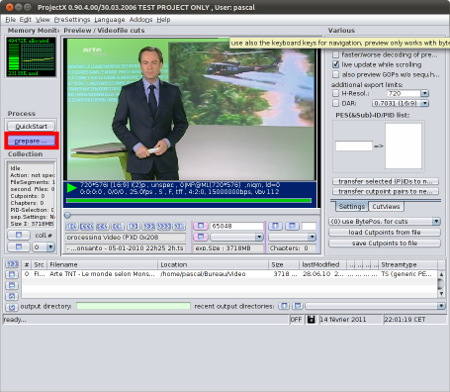Click the Filename column header

click(102, 265)
